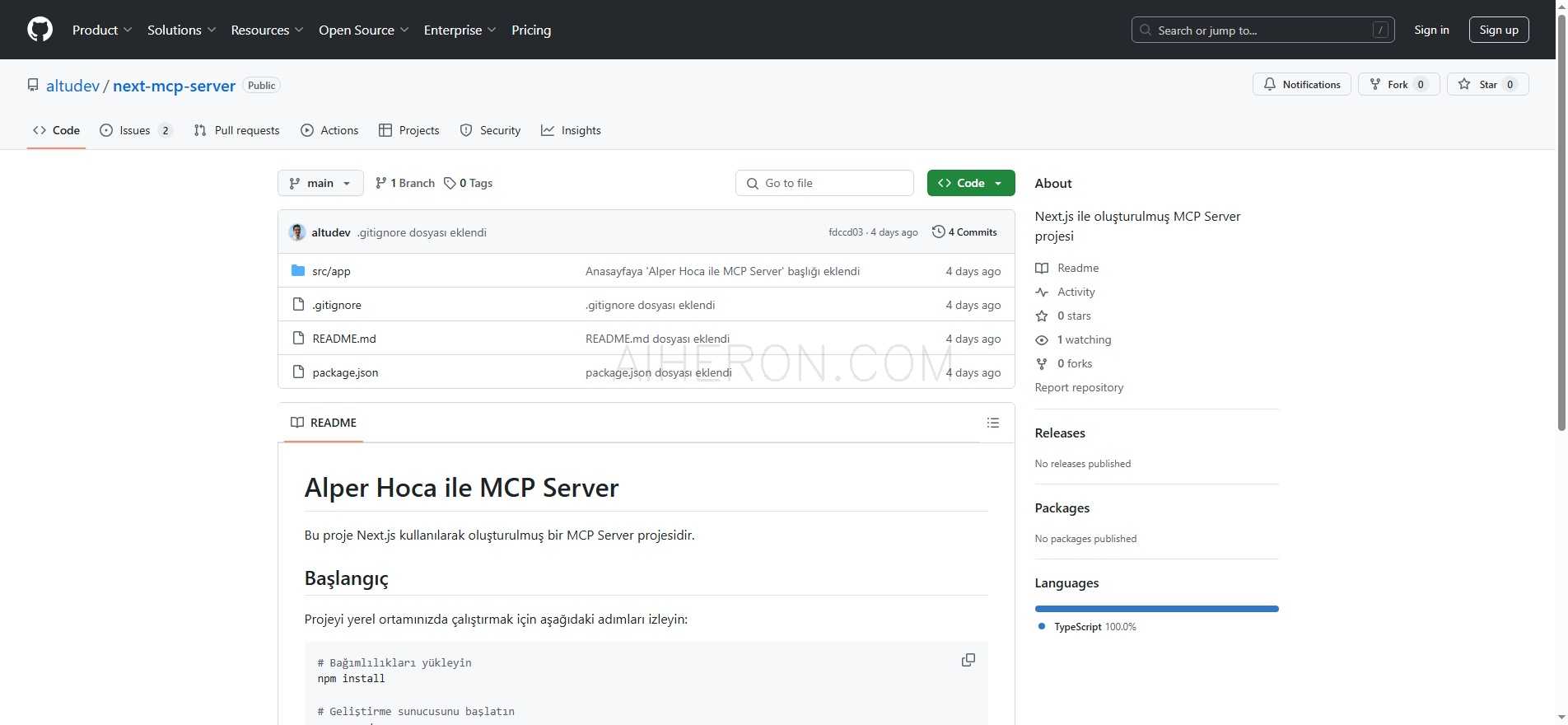The width and height of the screenshot is (1568, 725).
Task: Click the repository icon beside altudev
Action: (33, 85)
